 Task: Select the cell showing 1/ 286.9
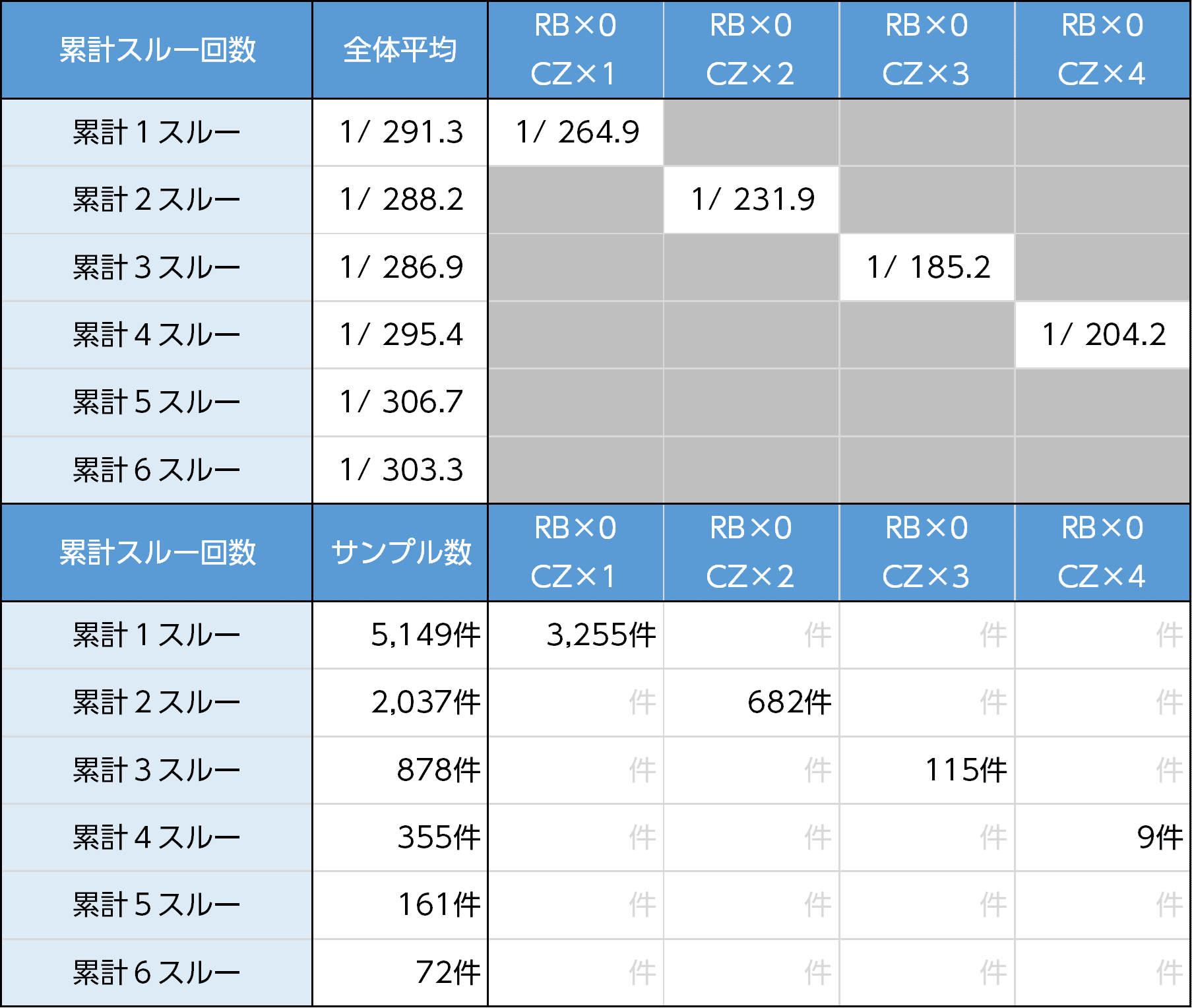(x=400, y=267)
